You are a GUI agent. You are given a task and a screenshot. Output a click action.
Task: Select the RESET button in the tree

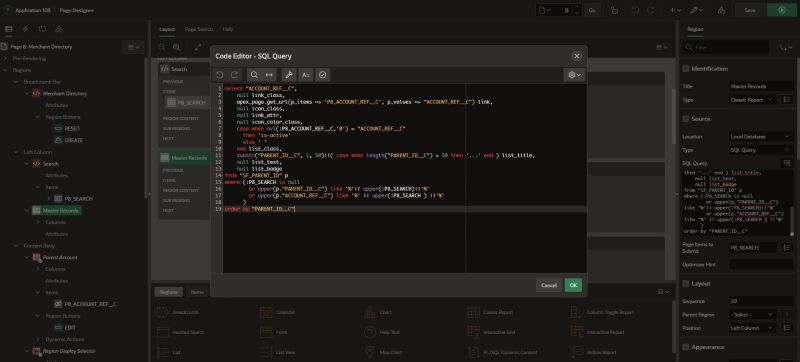click(x=72, y=128)
